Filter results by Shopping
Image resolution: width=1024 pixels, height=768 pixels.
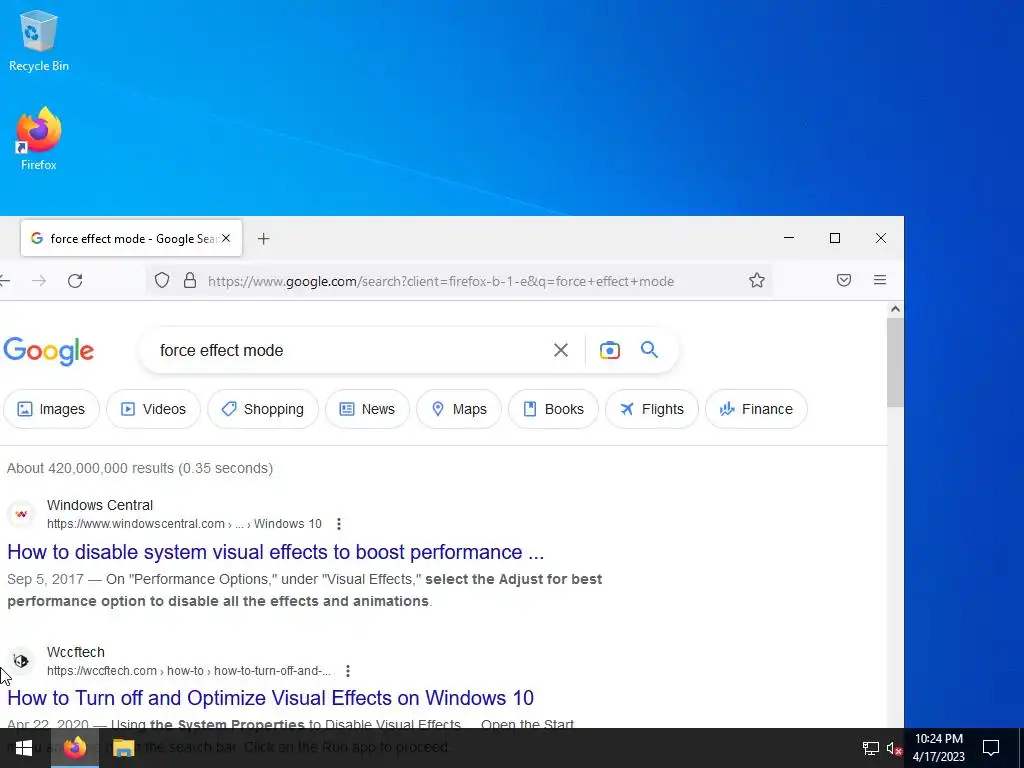point(263,409)
